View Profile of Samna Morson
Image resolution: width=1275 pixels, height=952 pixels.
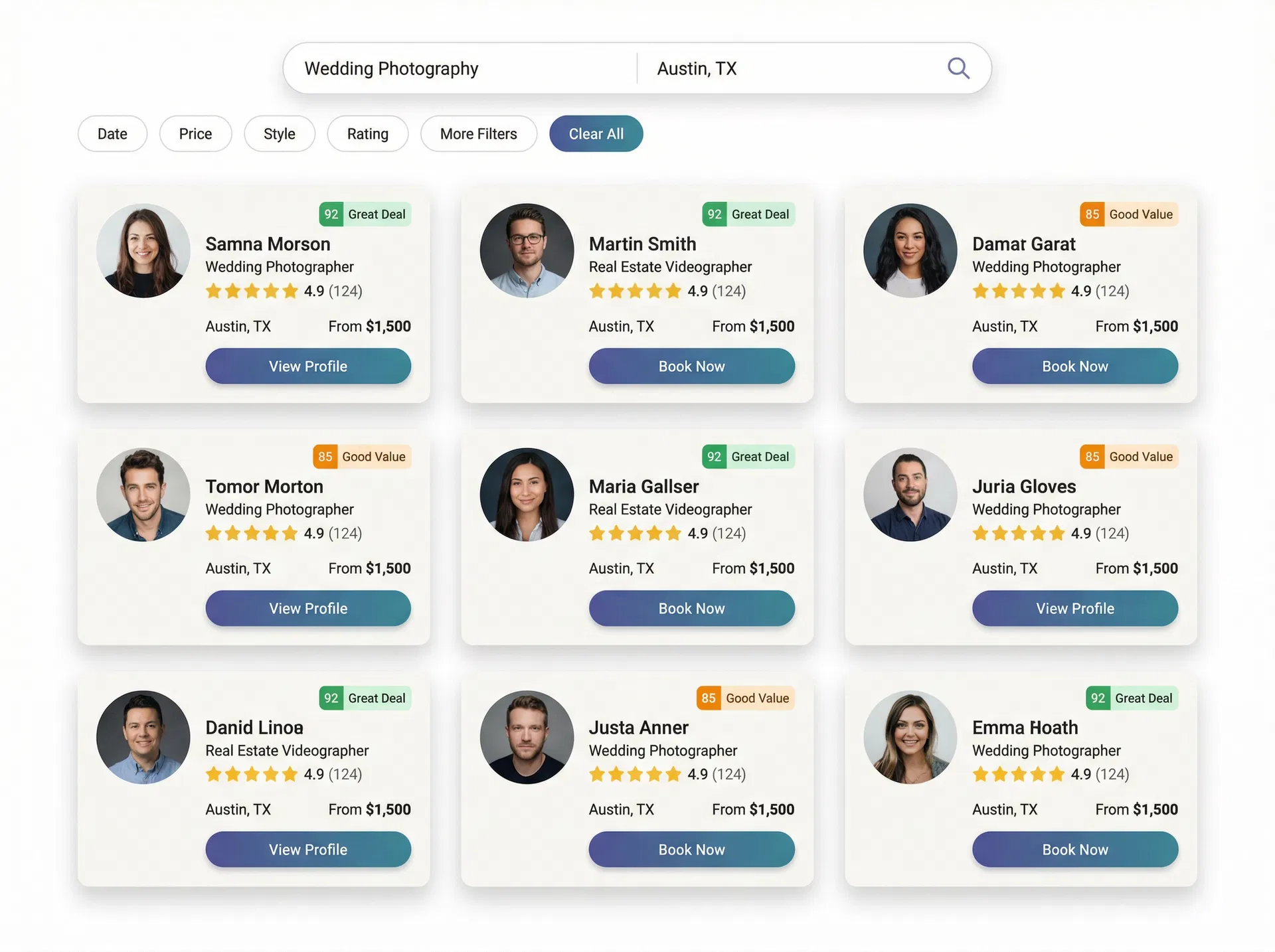click(x=308, y=366)
